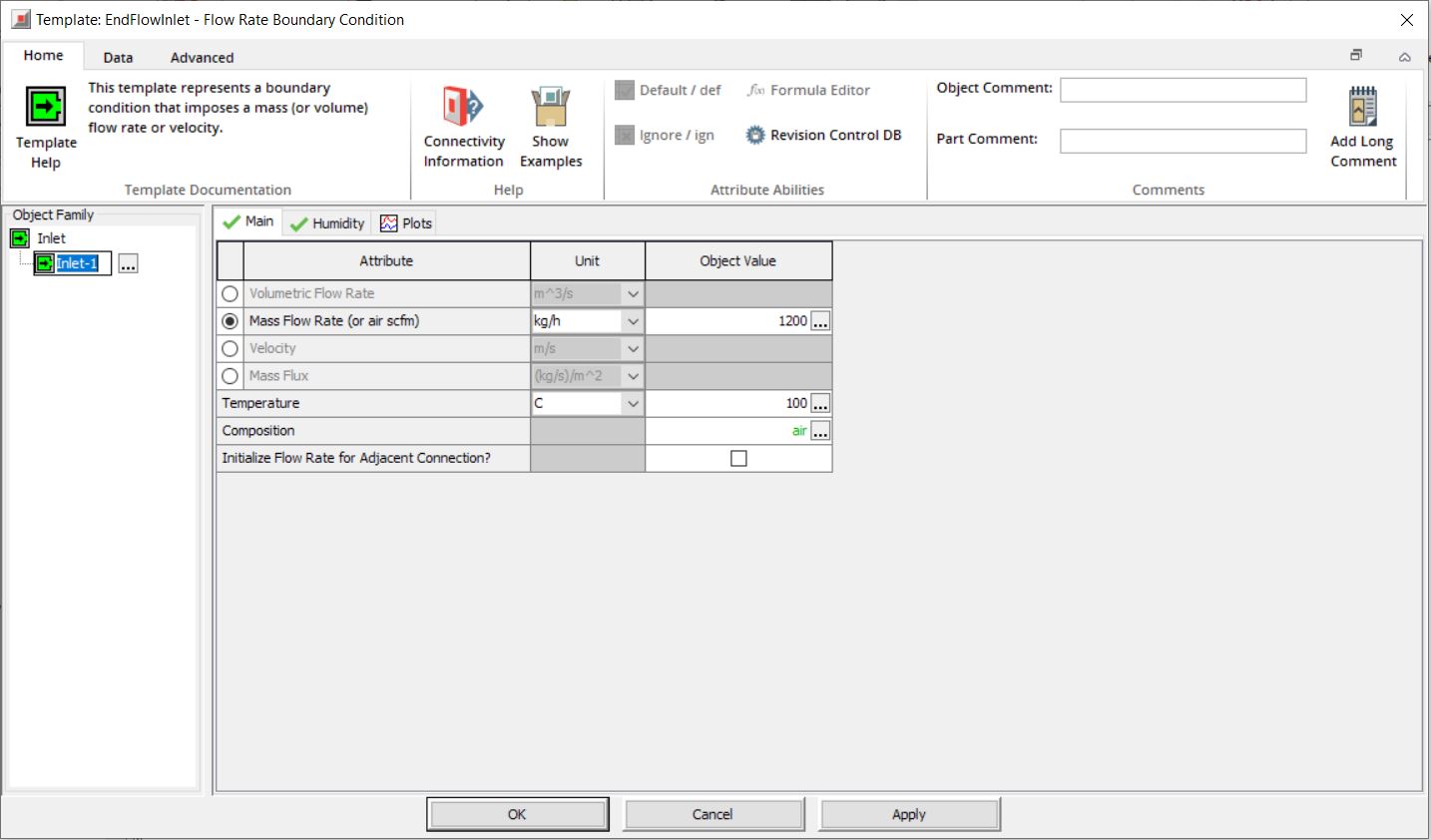The width and height of the screenshot is (1431, 840).
Task: Open the Temperature unit dropdown
Action: [633, 403]
